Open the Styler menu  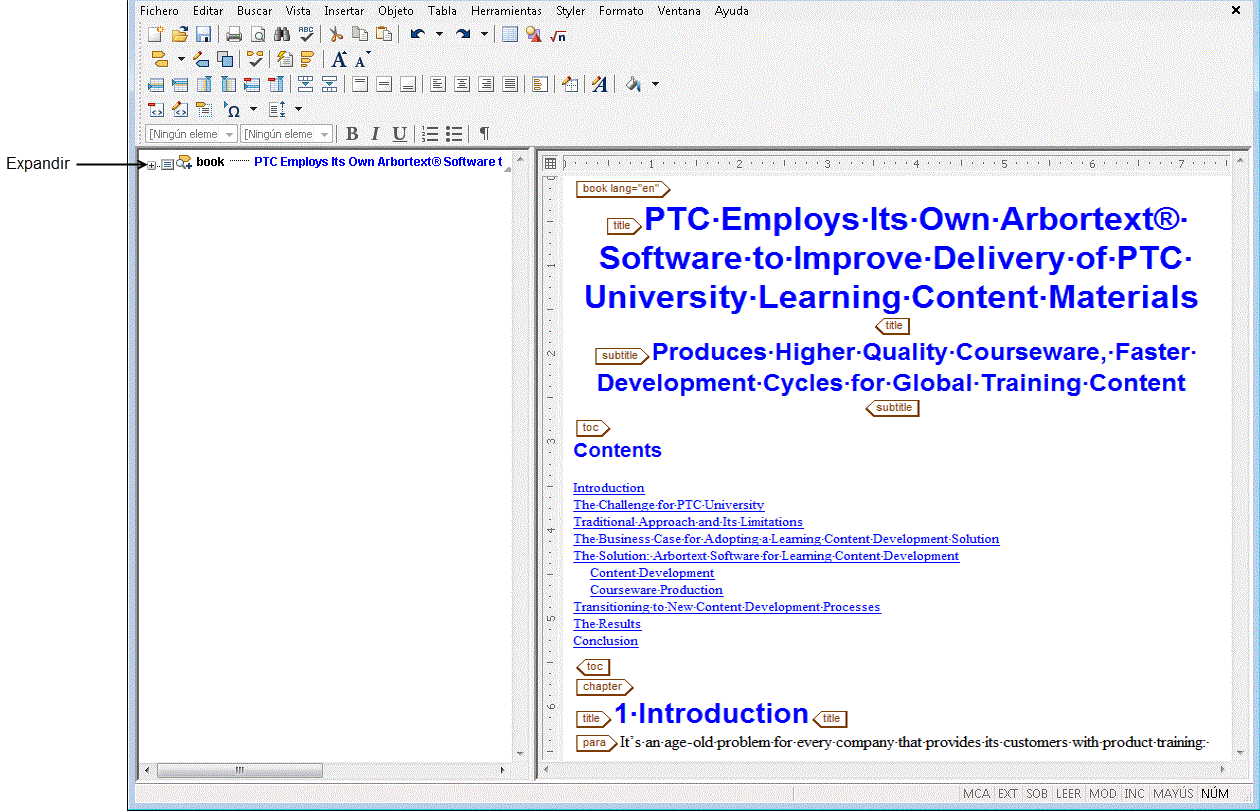570,11
